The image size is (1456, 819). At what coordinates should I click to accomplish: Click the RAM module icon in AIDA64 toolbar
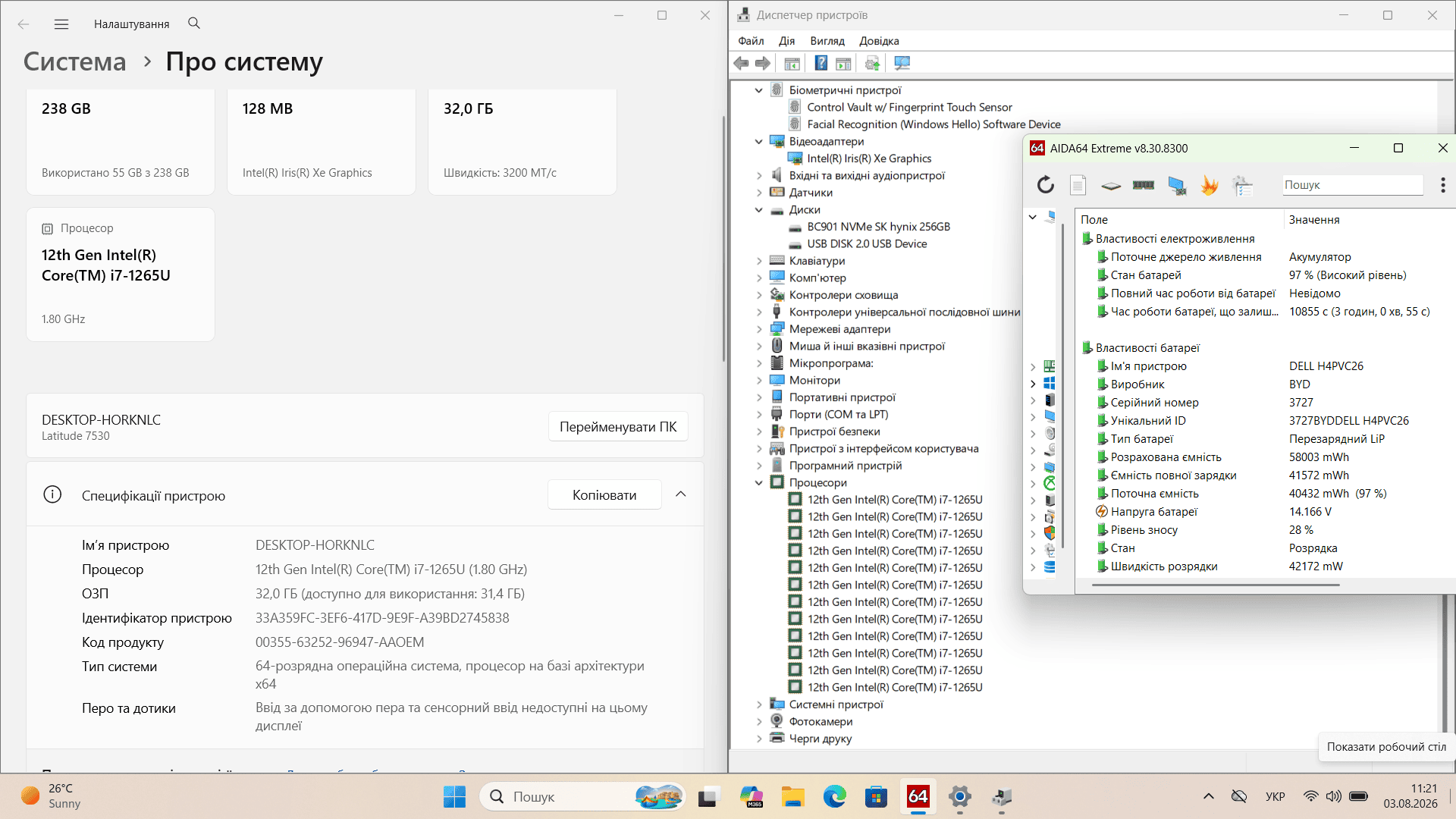(x=1144, y=185)
